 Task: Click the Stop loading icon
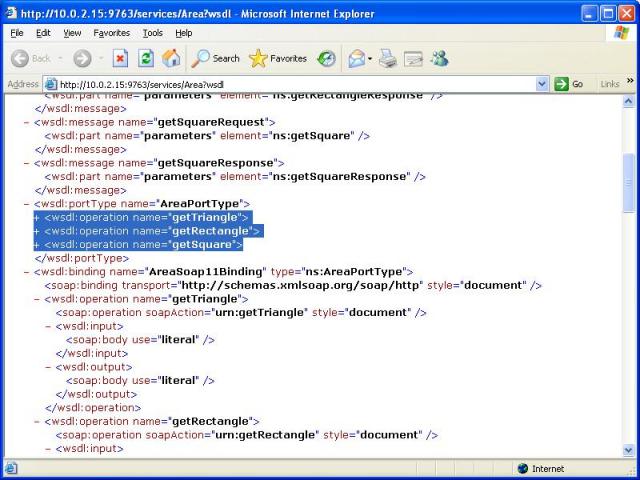(x=120, y=59)
